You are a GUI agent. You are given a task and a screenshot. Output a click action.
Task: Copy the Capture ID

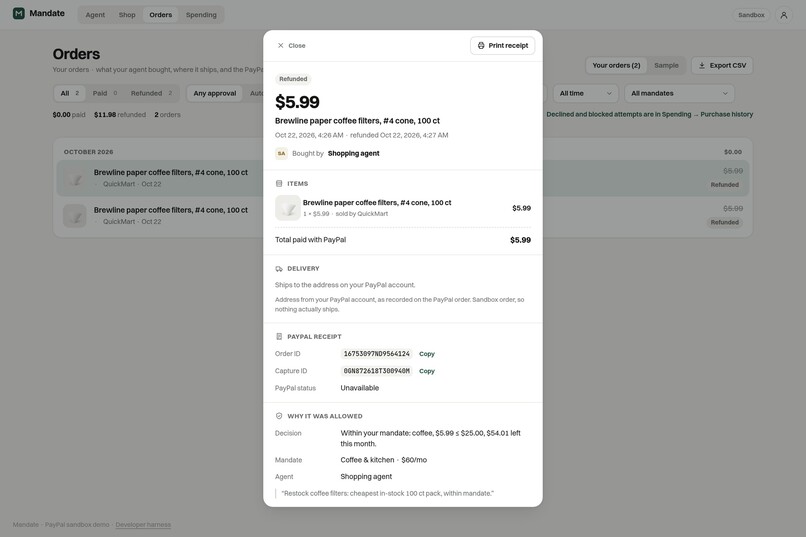[427, 371]
